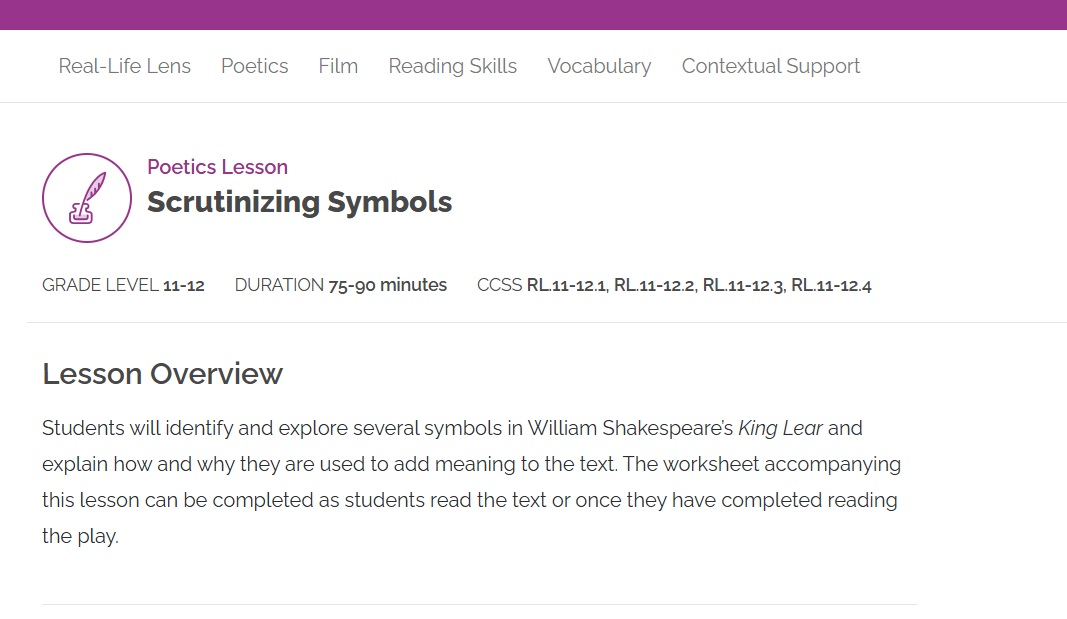
Task: Click the Poetics Lesson label
Action: [217, 167]
